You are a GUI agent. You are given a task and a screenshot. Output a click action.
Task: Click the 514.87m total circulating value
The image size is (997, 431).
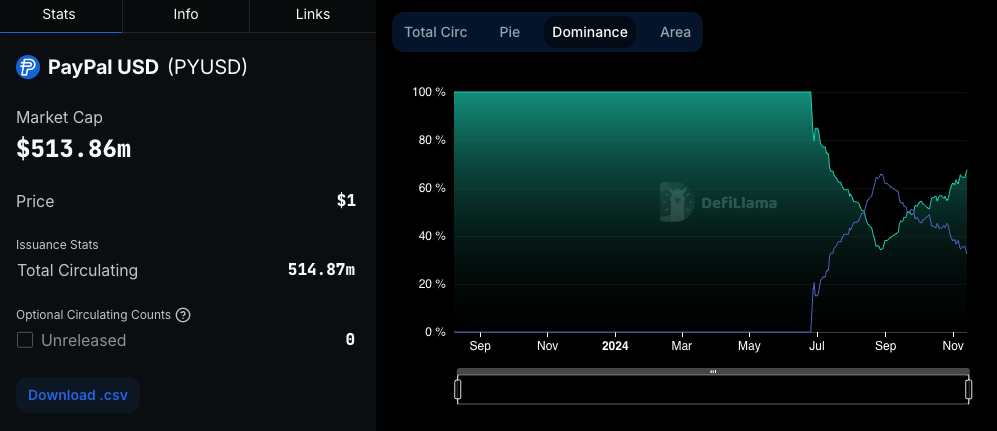pos(321,270)
